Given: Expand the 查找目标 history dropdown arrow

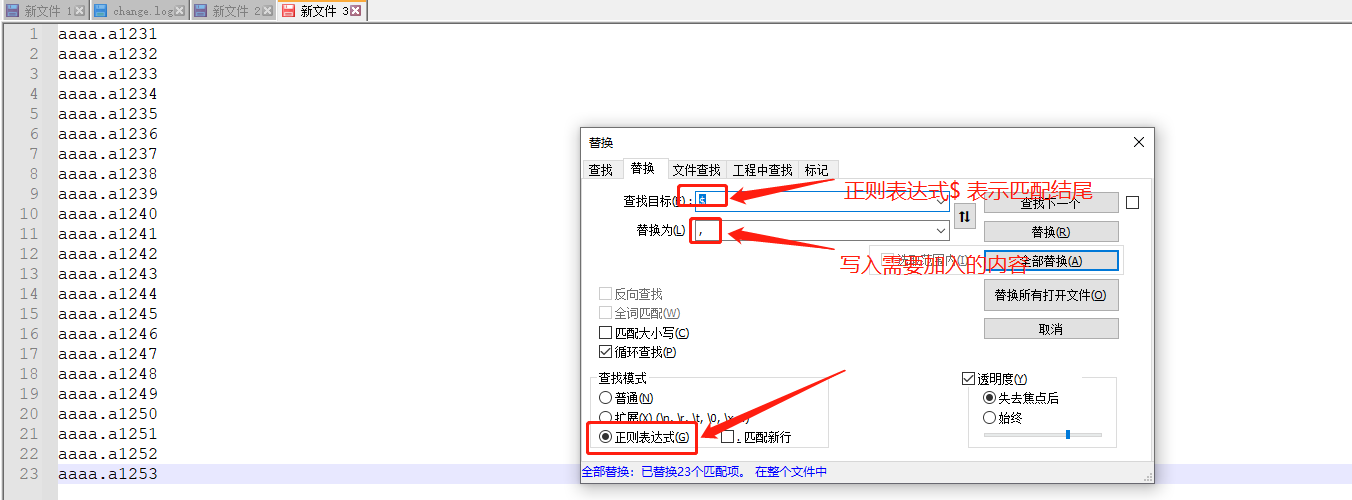Looking at the screenshot, I should click(x=940, y=201).
